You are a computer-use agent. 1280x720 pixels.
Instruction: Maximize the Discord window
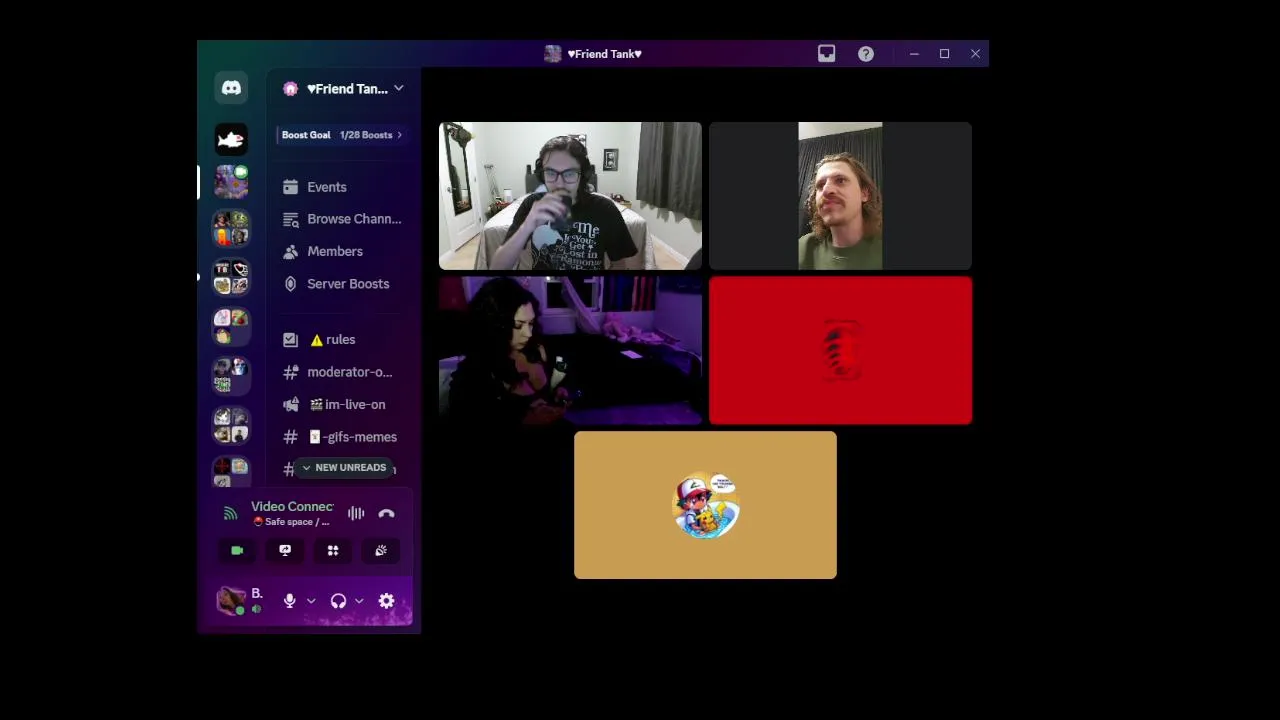point(944,54)
